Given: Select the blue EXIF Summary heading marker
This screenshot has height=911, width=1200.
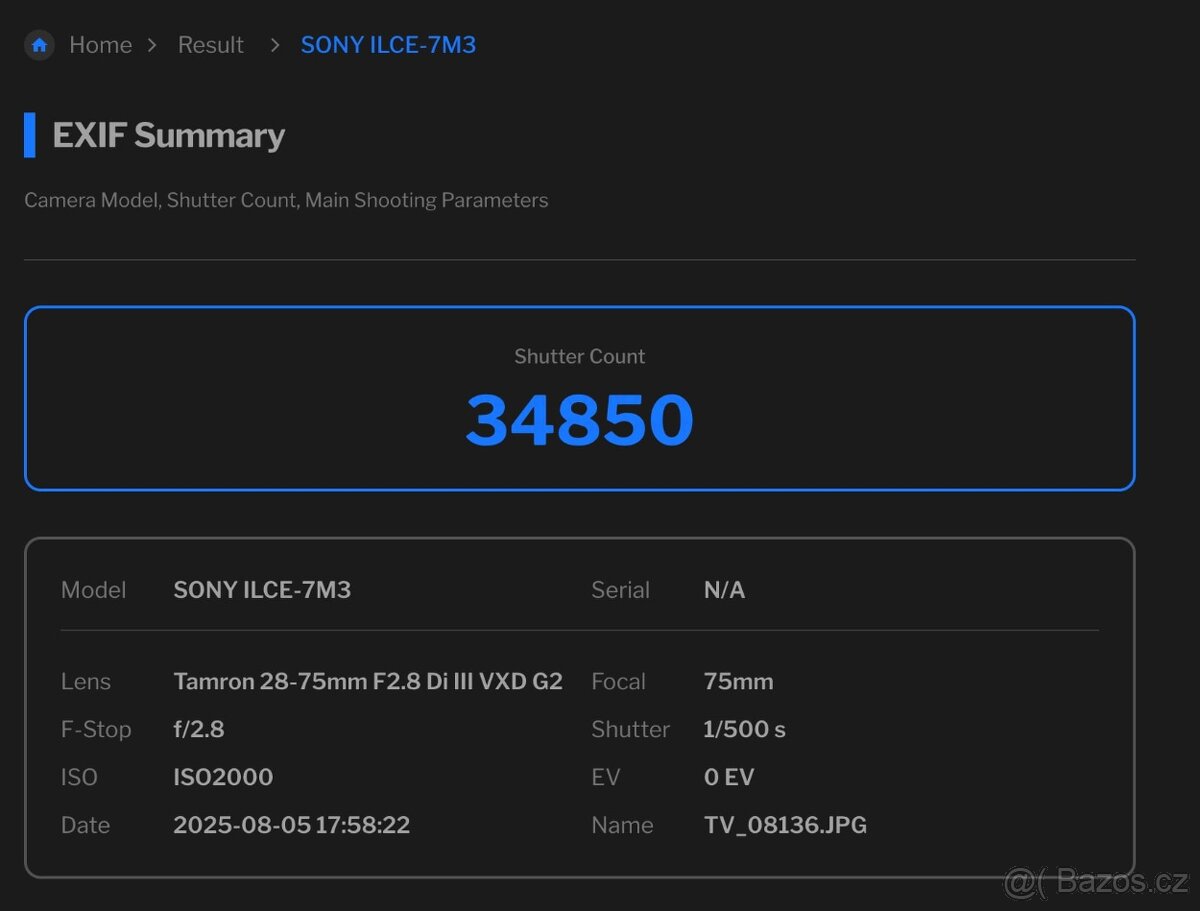Looking at the screenshot, I should [x=31, y=136].
